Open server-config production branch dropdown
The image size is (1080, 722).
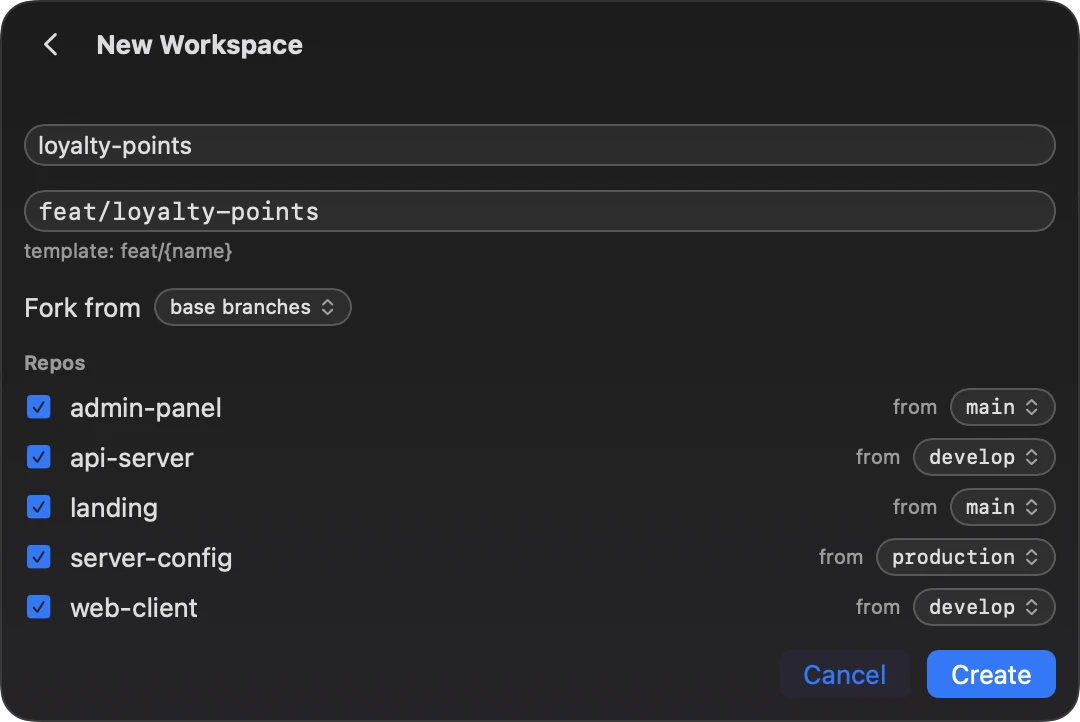[965, 557]
